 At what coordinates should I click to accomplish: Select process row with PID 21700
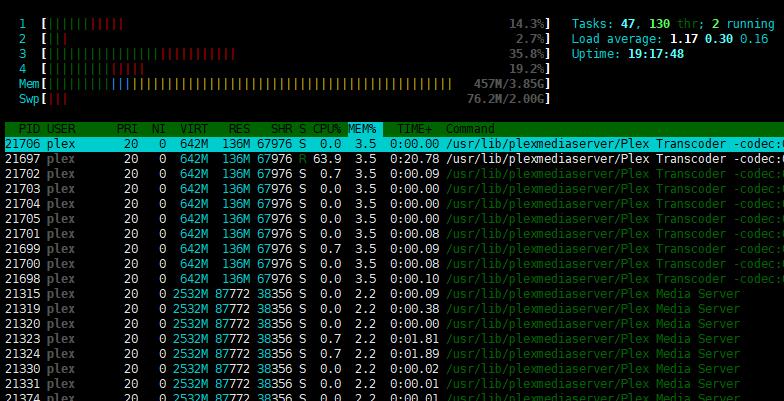(394, 264)
